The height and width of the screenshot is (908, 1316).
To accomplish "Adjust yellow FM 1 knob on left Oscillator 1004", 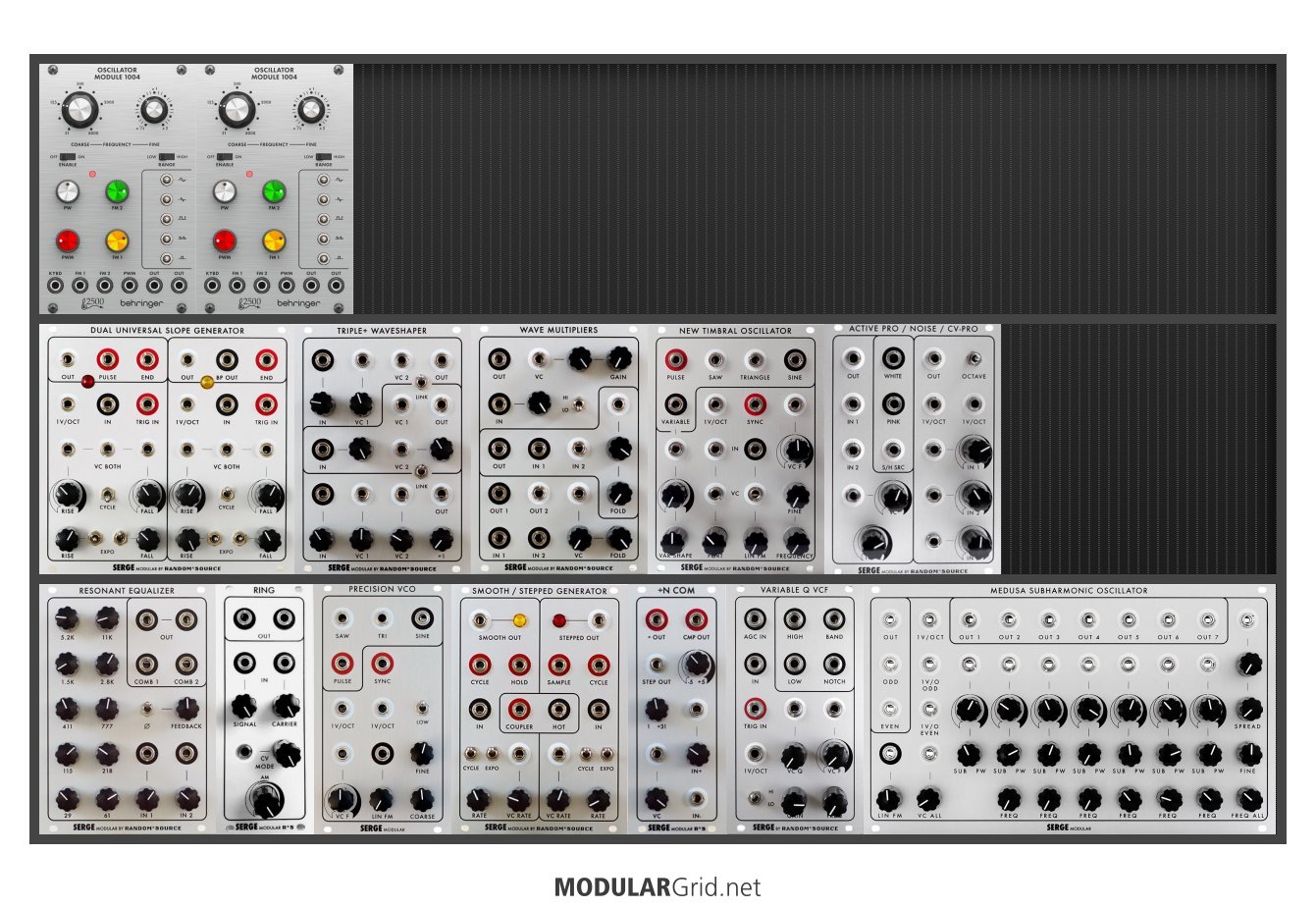I will (x=117, y=240).
